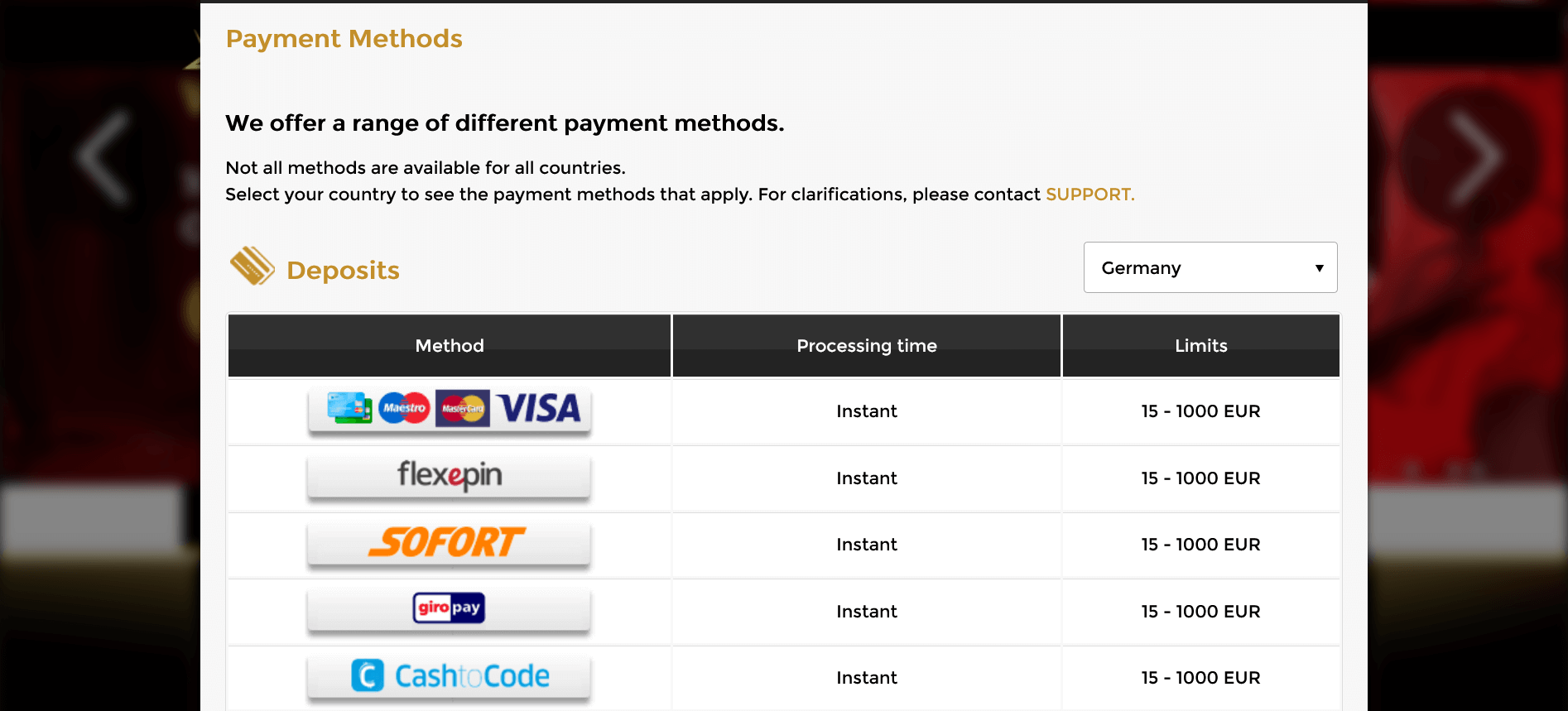
Task: Click the generic credit cards icon
Action: tap(349, 407)
